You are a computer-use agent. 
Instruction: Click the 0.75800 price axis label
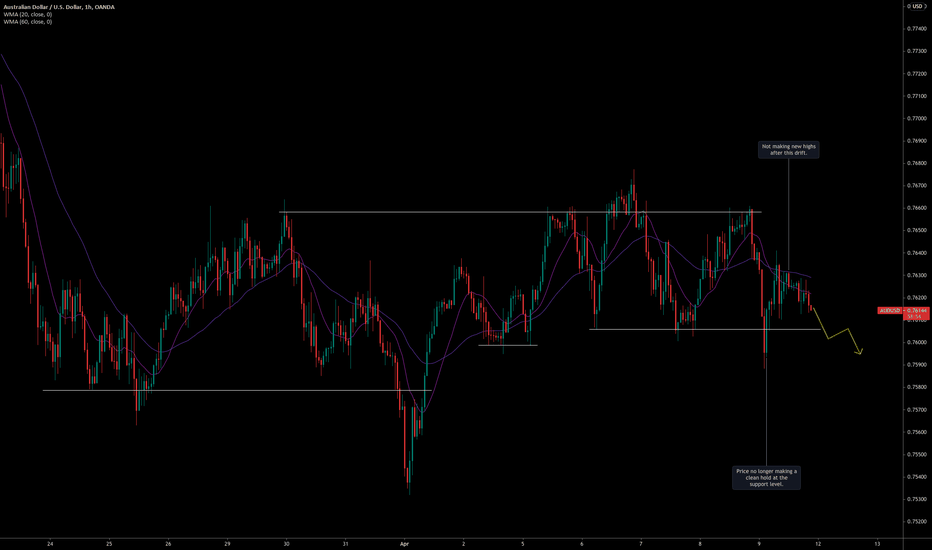pos(916,387)
